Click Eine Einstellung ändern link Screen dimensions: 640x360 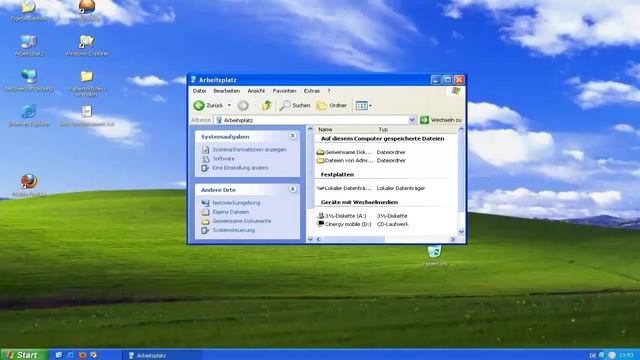point(240,168)
